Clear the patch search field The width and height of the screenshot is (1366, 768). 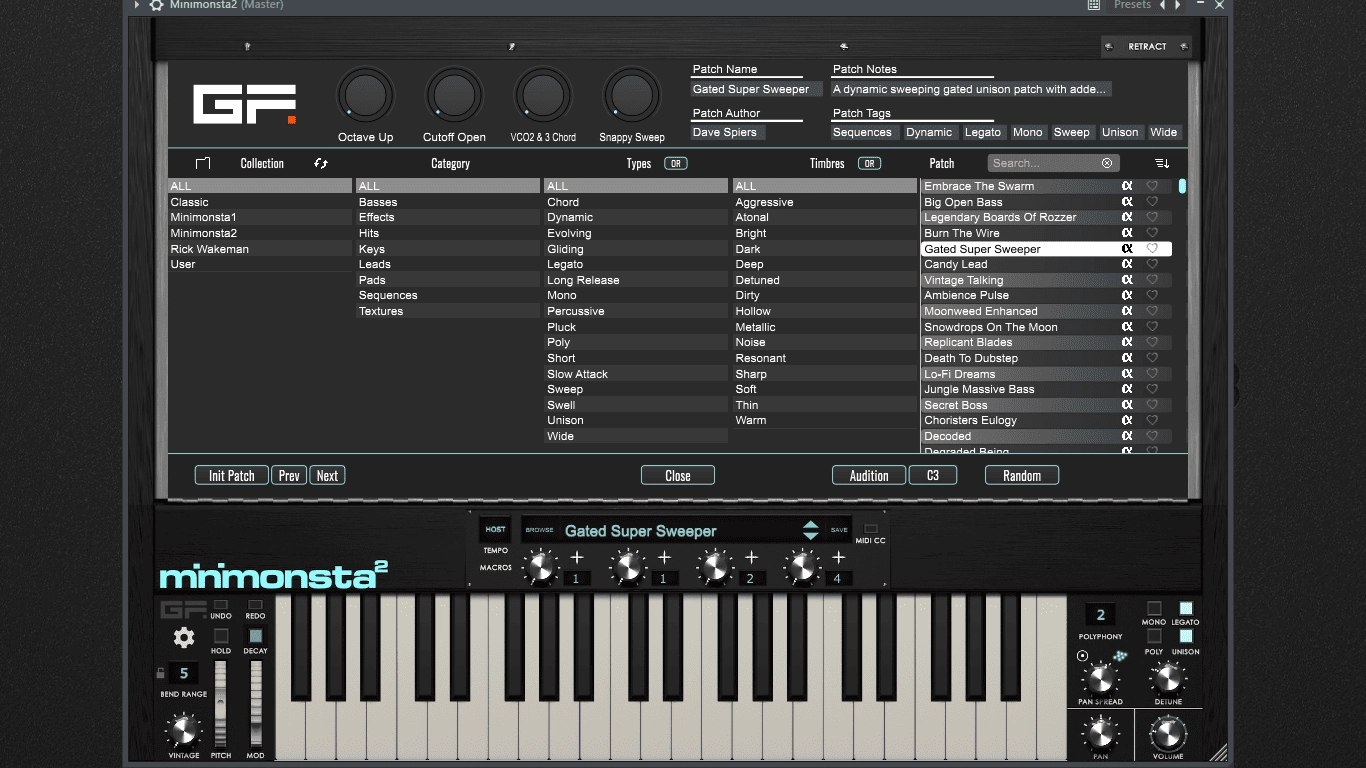(x=1107, y=163)
